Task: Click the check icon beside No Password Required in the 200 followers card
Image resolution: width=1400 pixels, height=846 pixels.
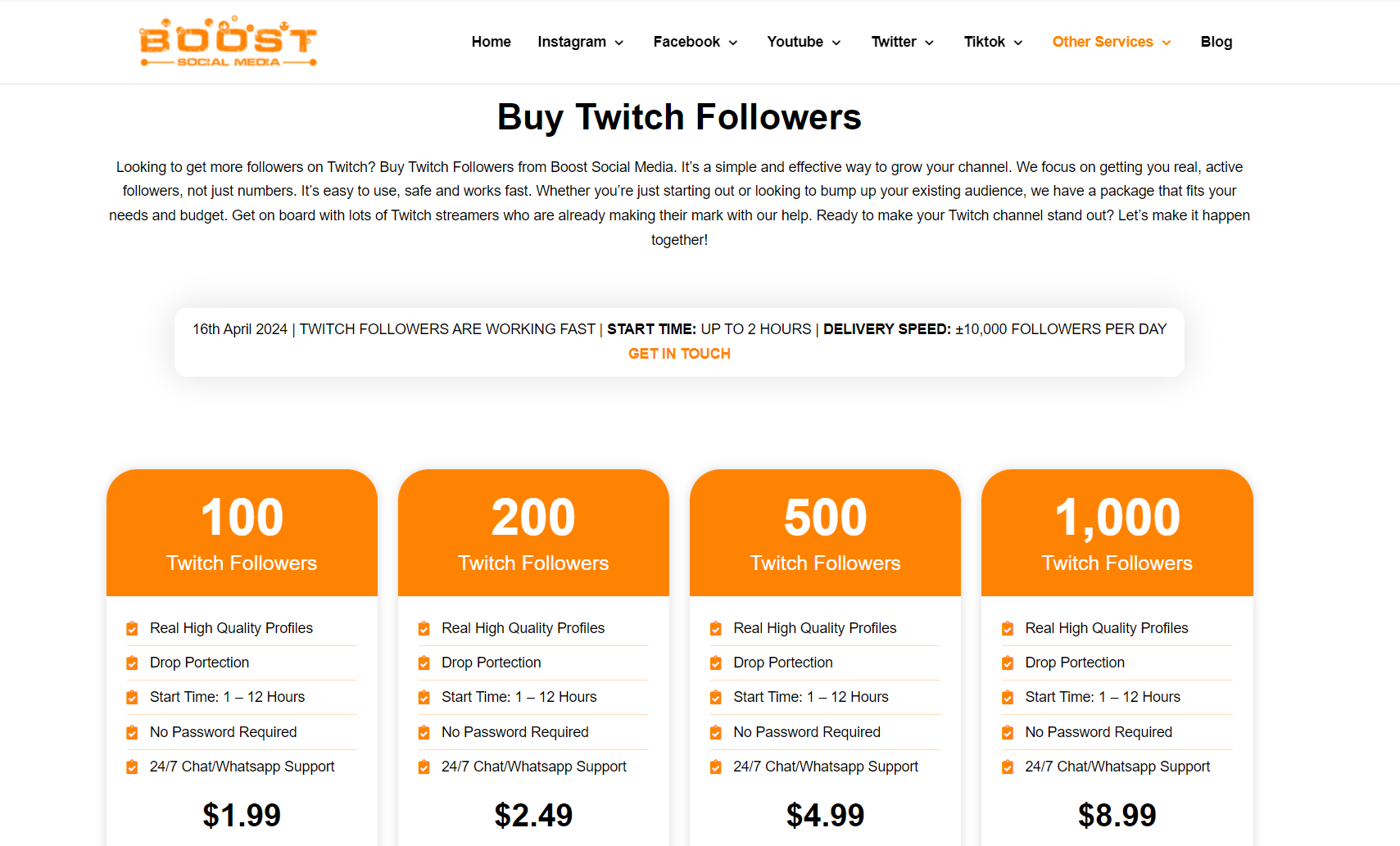Action: pyautogui.click(x=424, y=732)
